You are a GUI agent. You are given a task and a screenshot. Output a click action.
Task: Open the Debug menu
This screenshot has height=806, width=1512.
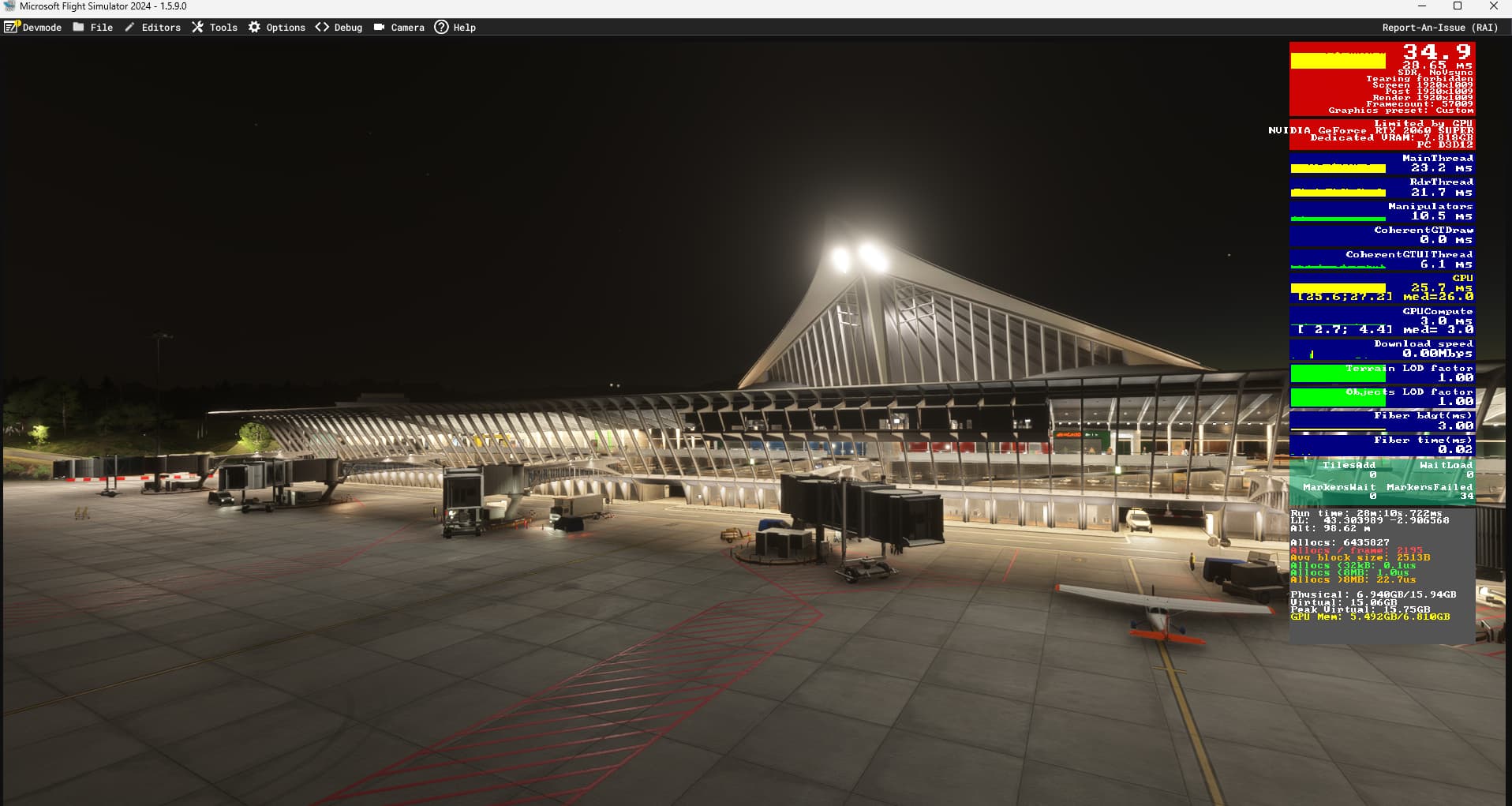coord(347,28)
